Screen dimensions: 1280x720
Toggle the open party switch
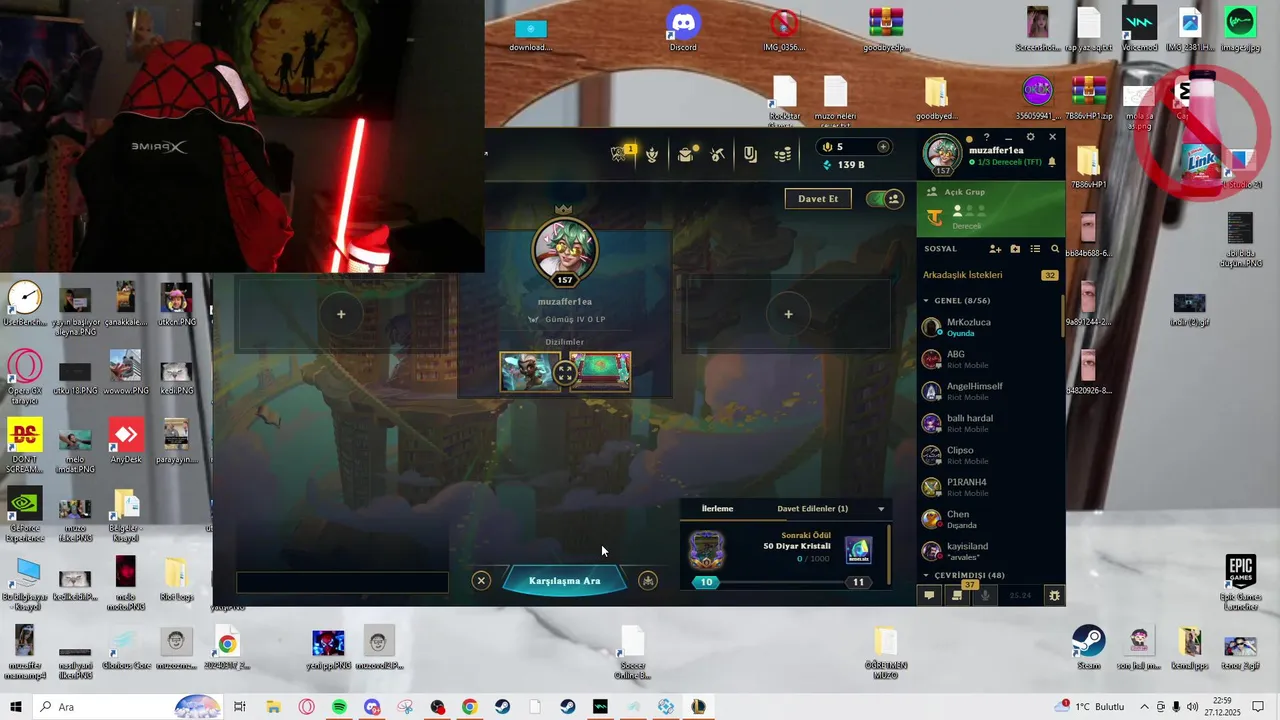[x=884, y=199]
